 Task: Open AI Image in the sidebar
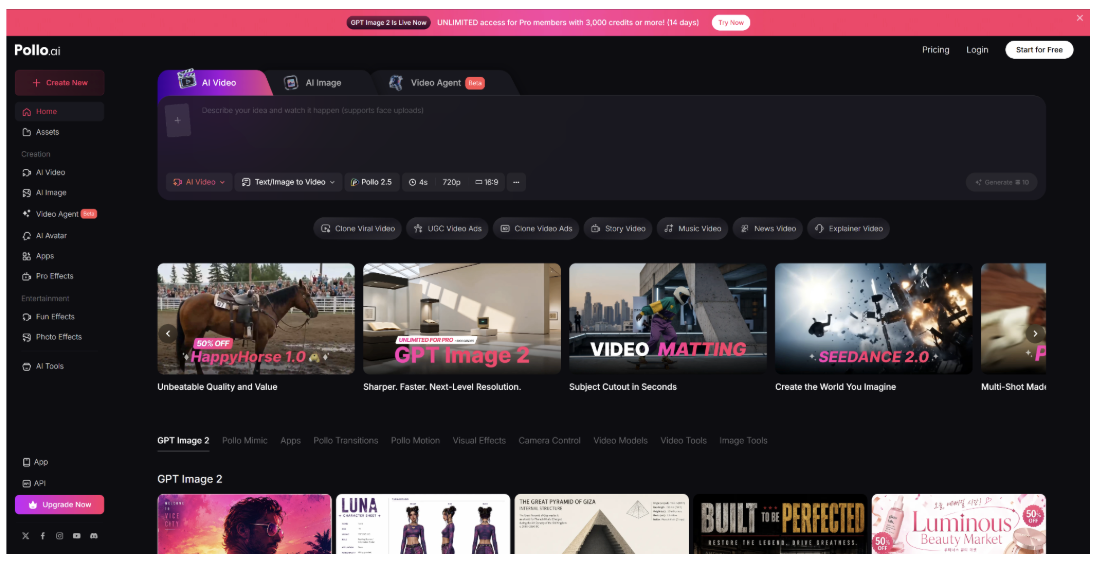[59, 193]
